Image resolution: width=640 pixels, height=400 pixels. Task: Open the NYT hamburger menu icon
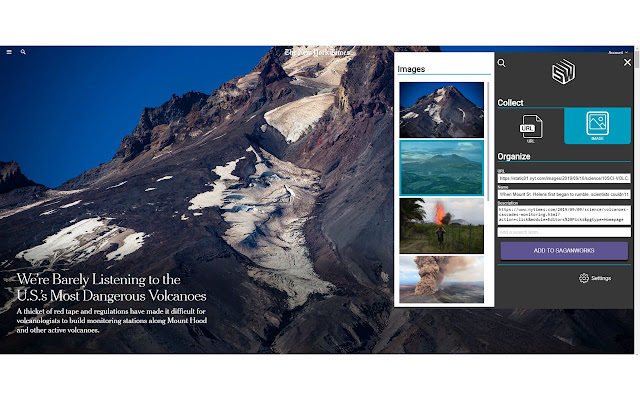pos(9,52)
